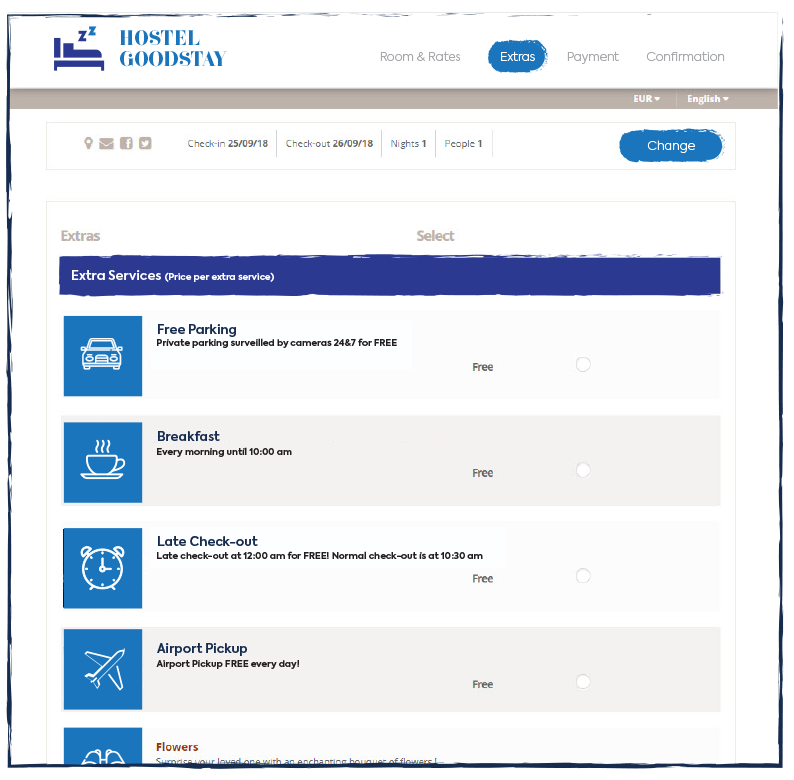Click the Check-out 26/09/18 date
The height and width of the screenshot is (780, 794).
tap(329, 143)
